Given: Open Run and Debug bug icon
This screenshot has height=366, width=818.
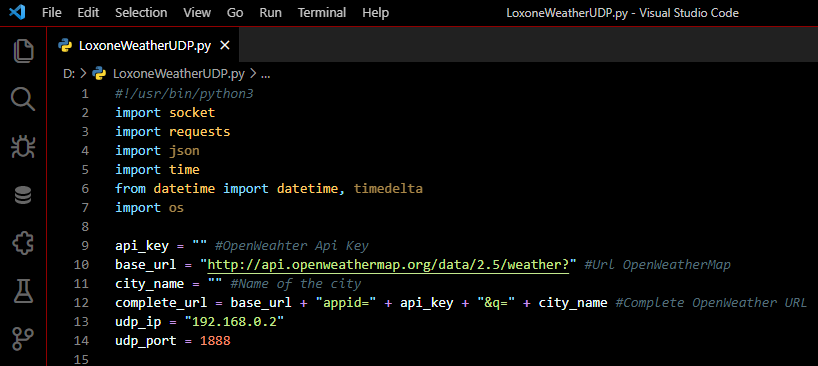Looking at the screenshot, I should coord(23,148).
